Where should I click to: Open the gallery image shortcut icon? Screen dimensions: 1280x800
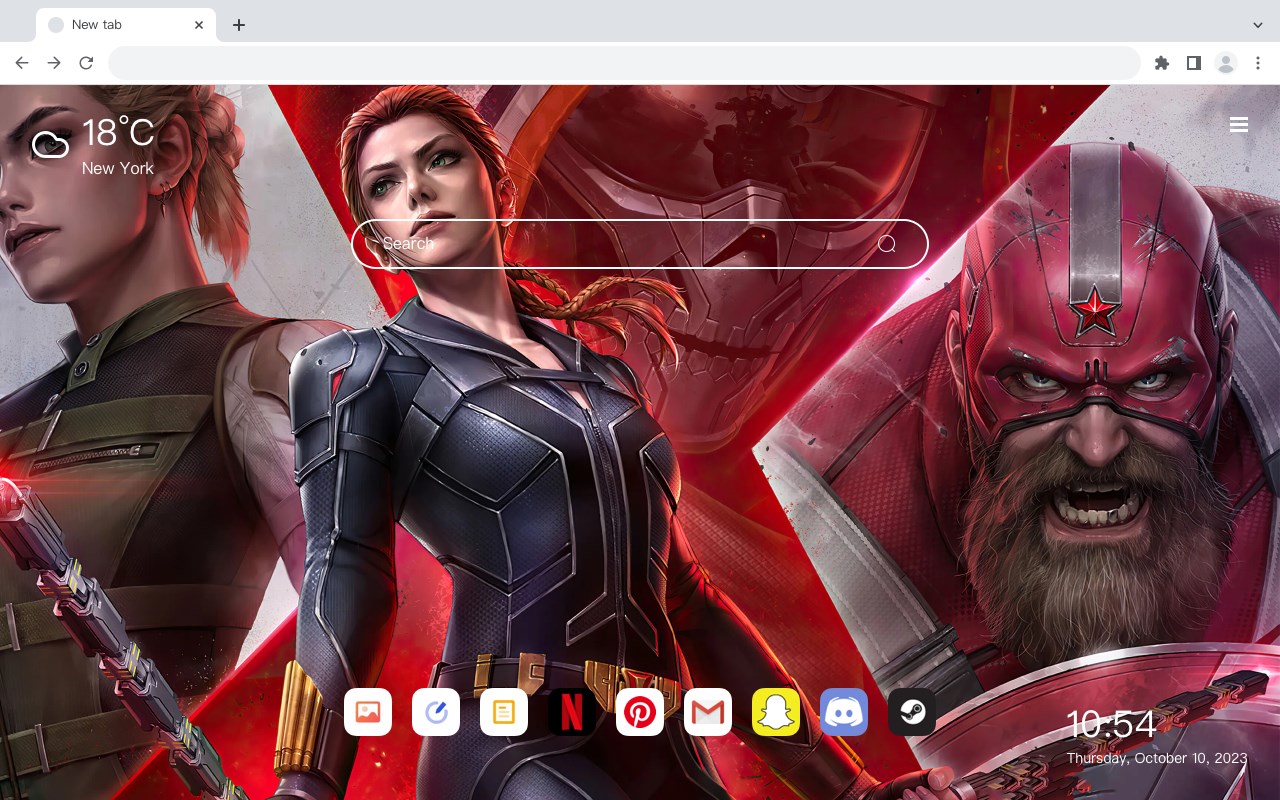click(x=368, y=712)
